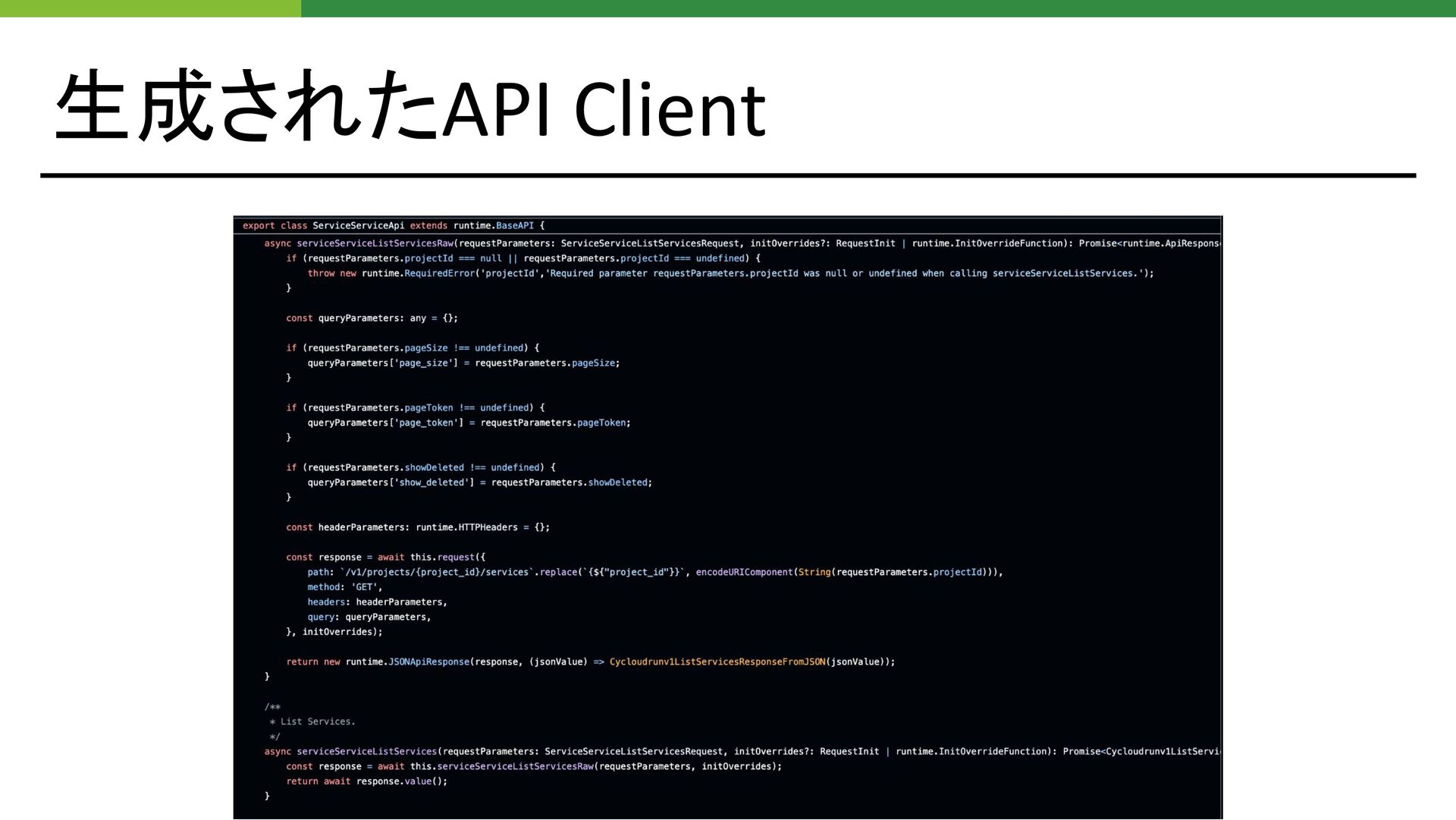This screenshot has width=1456, height=820.
Task: Click the return await response.value() line
Action: click(366, 781)
